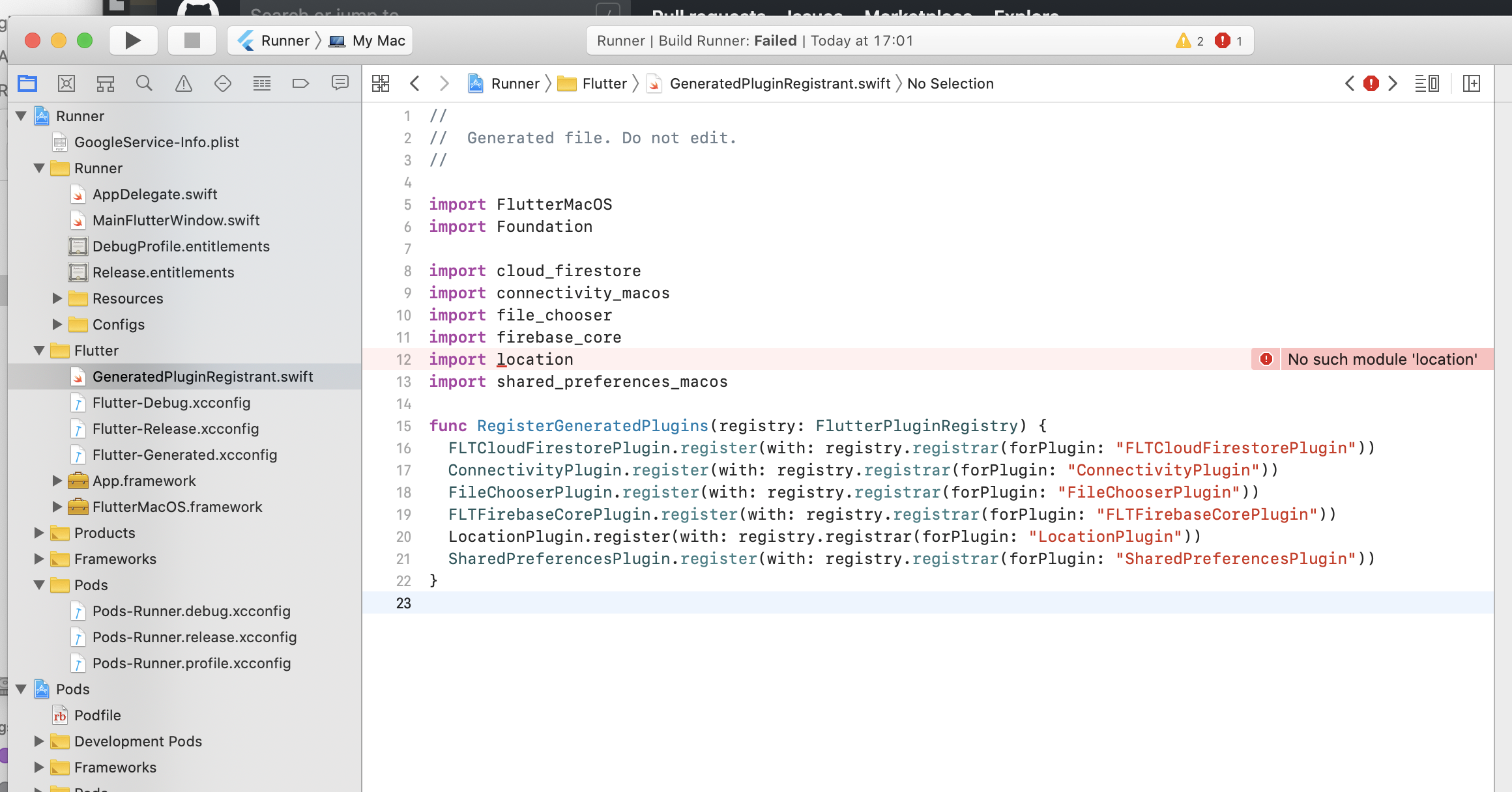The height and width of the screenshot is (792, 1512).
Task: Click GeneratedPluginRegistrant.swift in jump bar
Action: 769,83
